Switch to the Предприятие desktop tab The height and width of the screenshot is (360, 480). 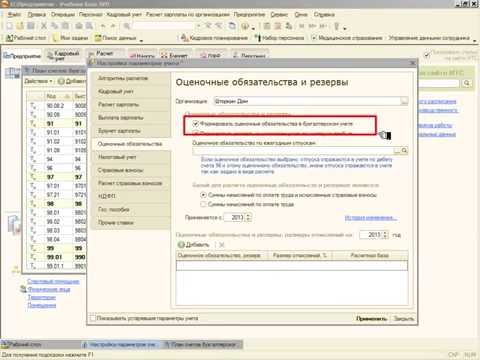click(x=22, y=56)
